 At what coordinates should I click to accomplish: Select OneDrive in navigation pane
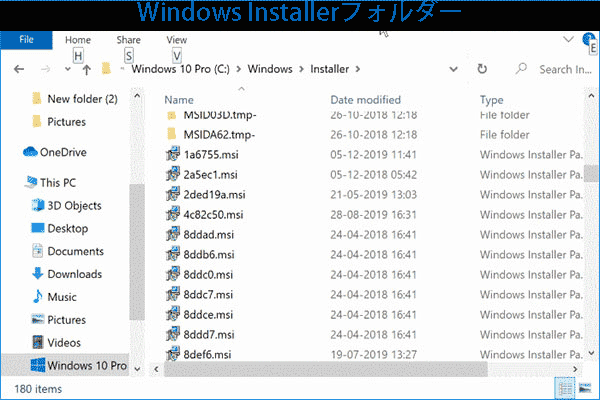coord(63,152)
